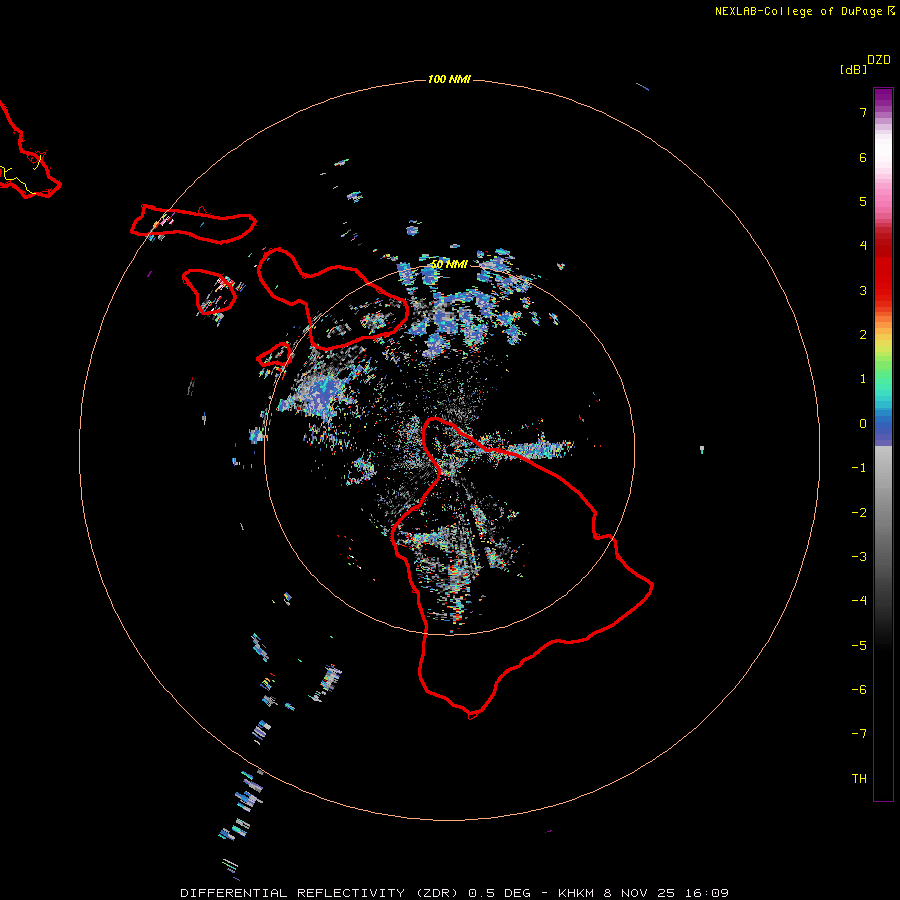This screenshot has width=900, height=900.
Task: Click the -1 value on the color scale
Action: coord(859,468)
